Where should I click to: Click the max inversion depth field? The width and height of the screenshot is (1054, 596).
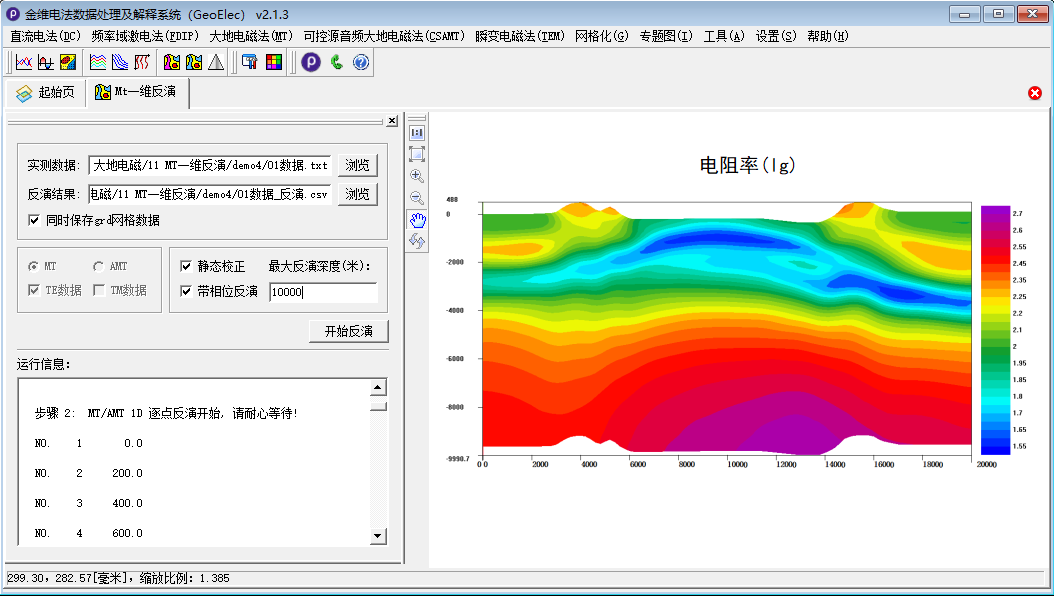tap(323, 292)
